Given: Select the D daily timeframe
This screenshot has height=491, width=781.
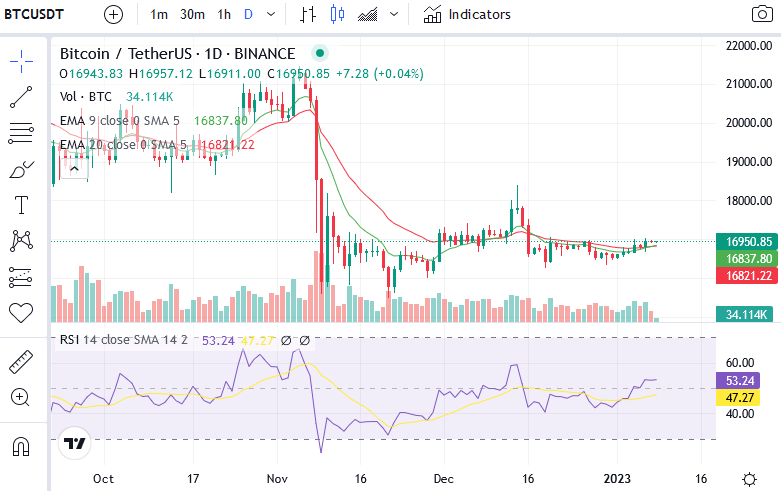Looking at the screenshot, I should tap(248, 14).
